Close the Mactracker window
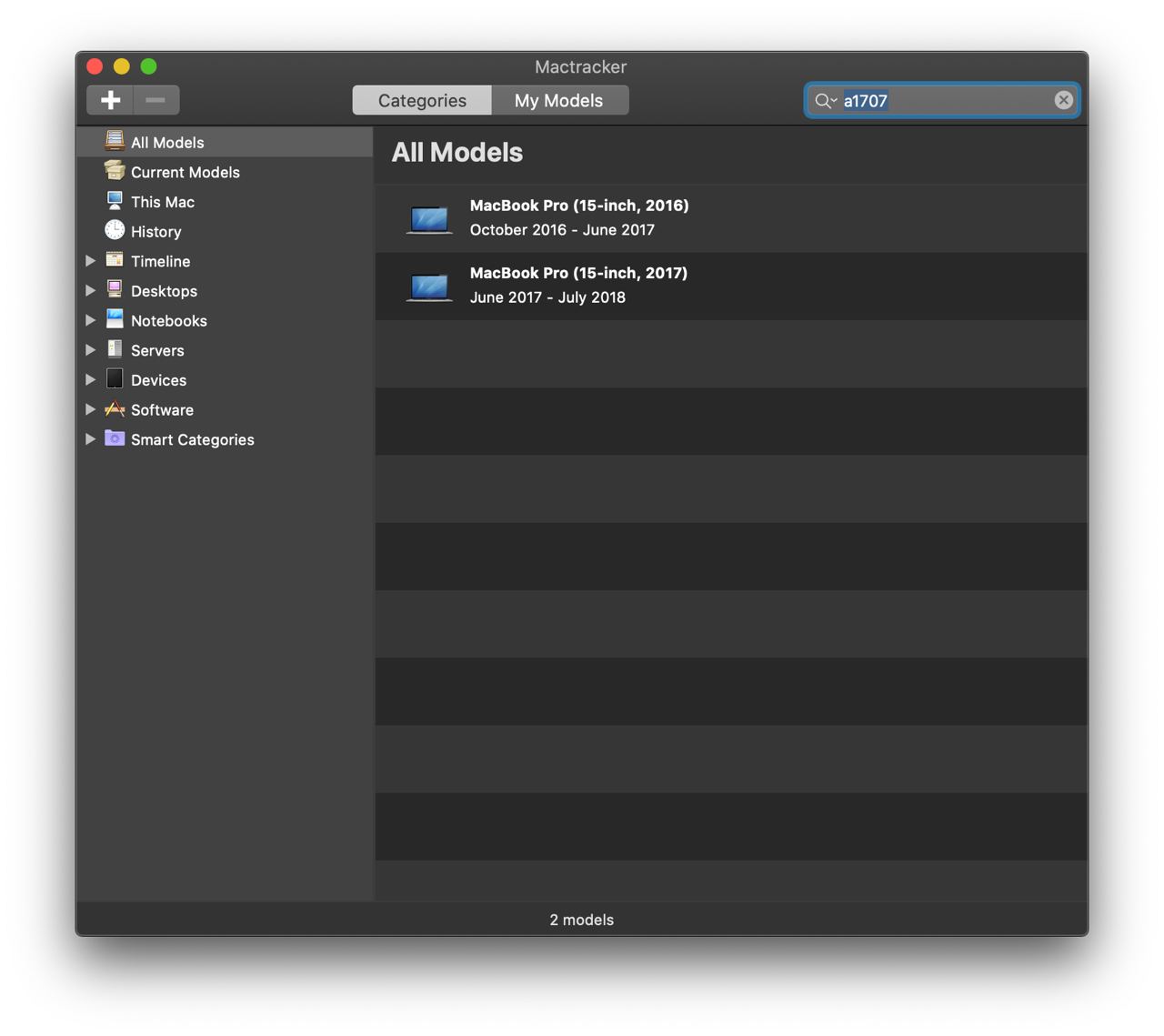Viewport: 1164px width, 1036px height. 95,66
